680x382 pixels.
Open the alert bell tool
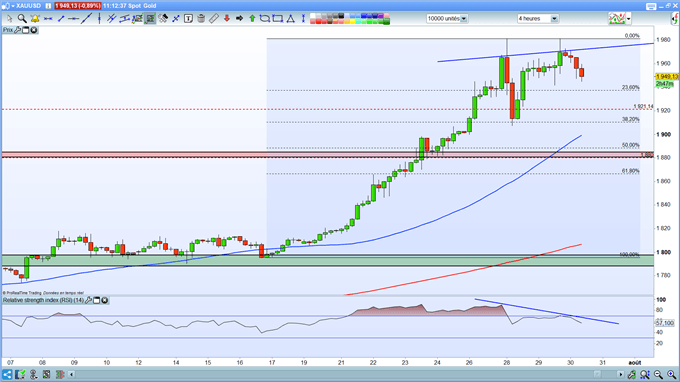pyautogui.click(x=35, y=19)
